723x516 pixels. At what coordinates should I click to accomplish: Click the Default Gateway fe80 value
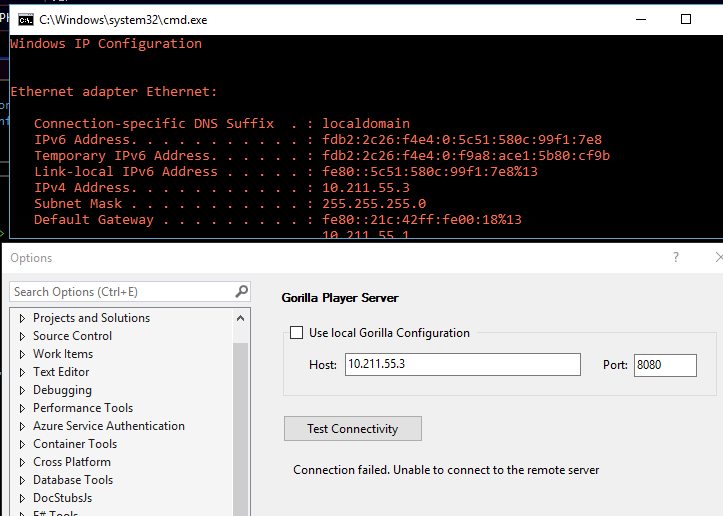(x=422, y=219)
